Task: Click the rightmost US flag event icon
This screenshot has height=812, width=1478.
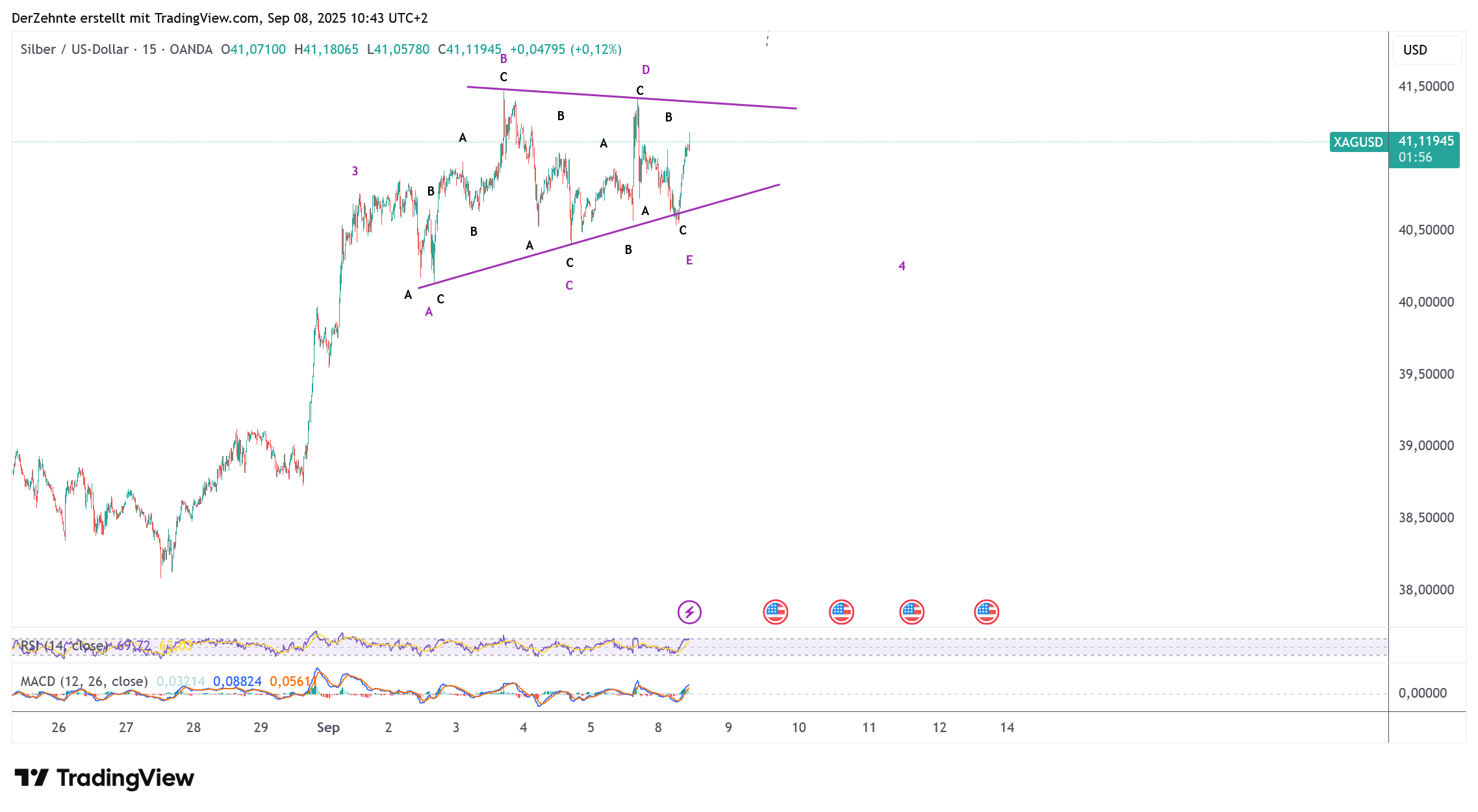Action: 986,612
